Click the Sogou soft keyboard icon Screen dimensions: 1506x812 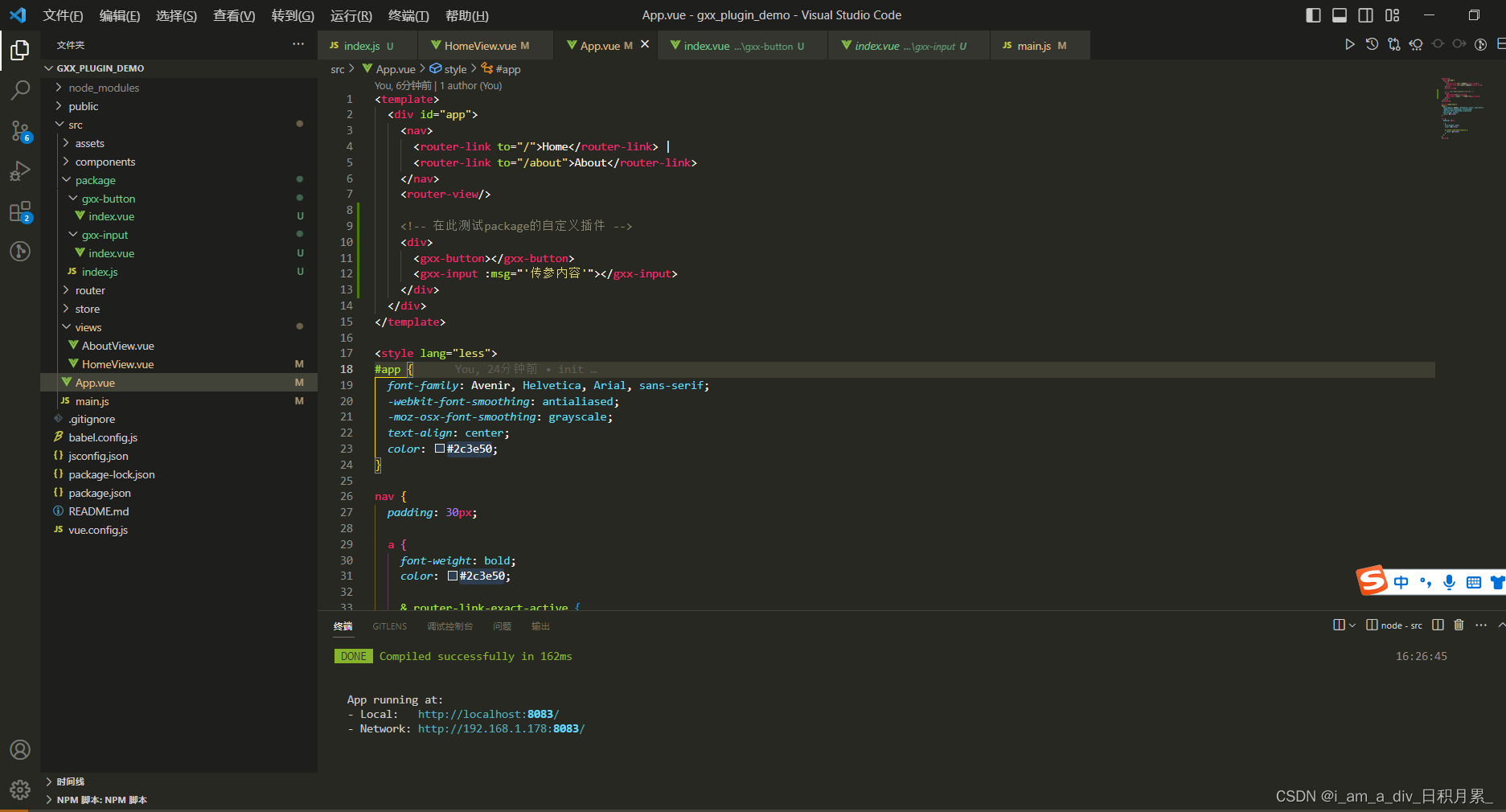click(x=1474, y=583)
